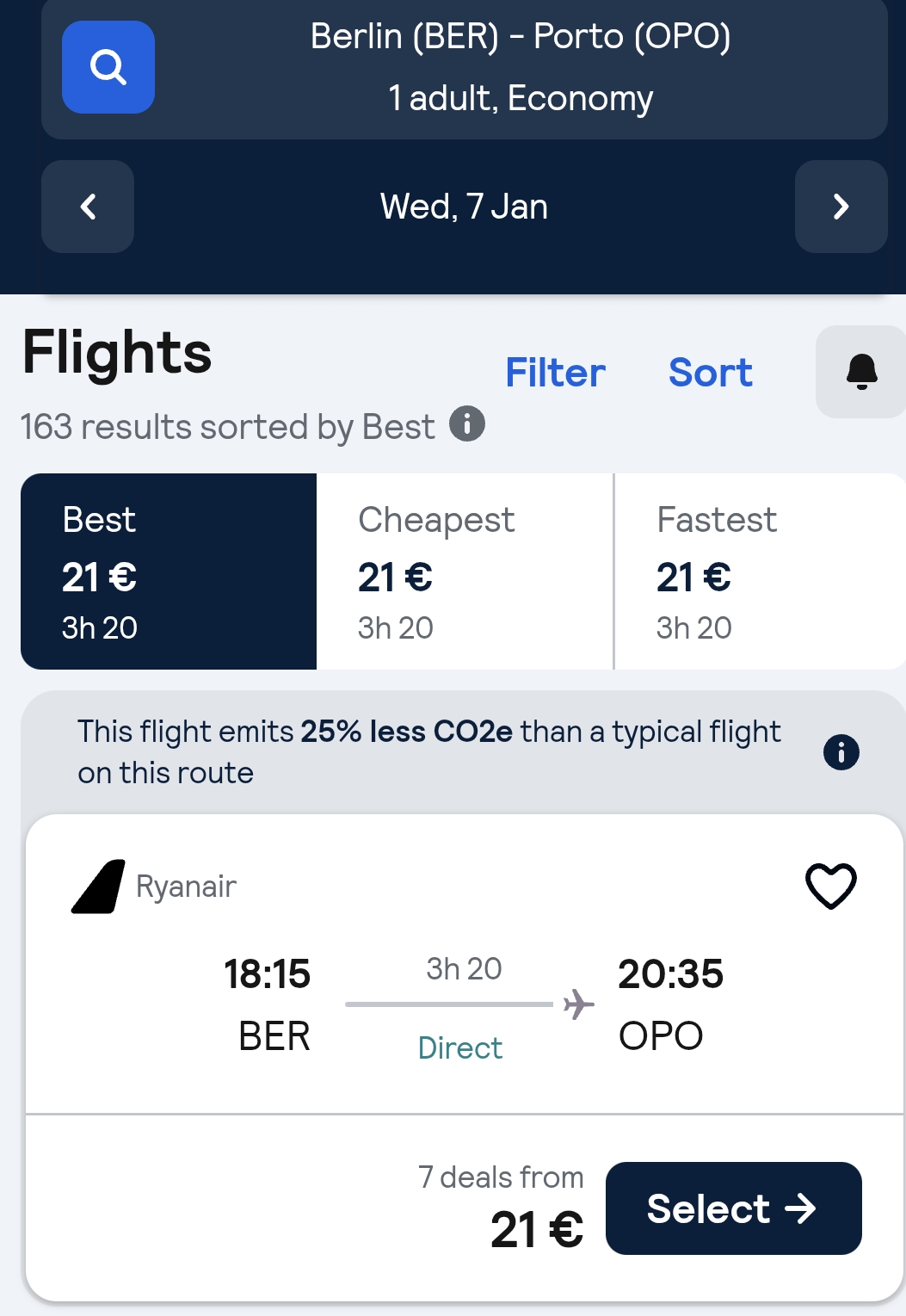Open info icon beside results sorted by Best
Screen dimensions: 906x1316
(467, 423)
